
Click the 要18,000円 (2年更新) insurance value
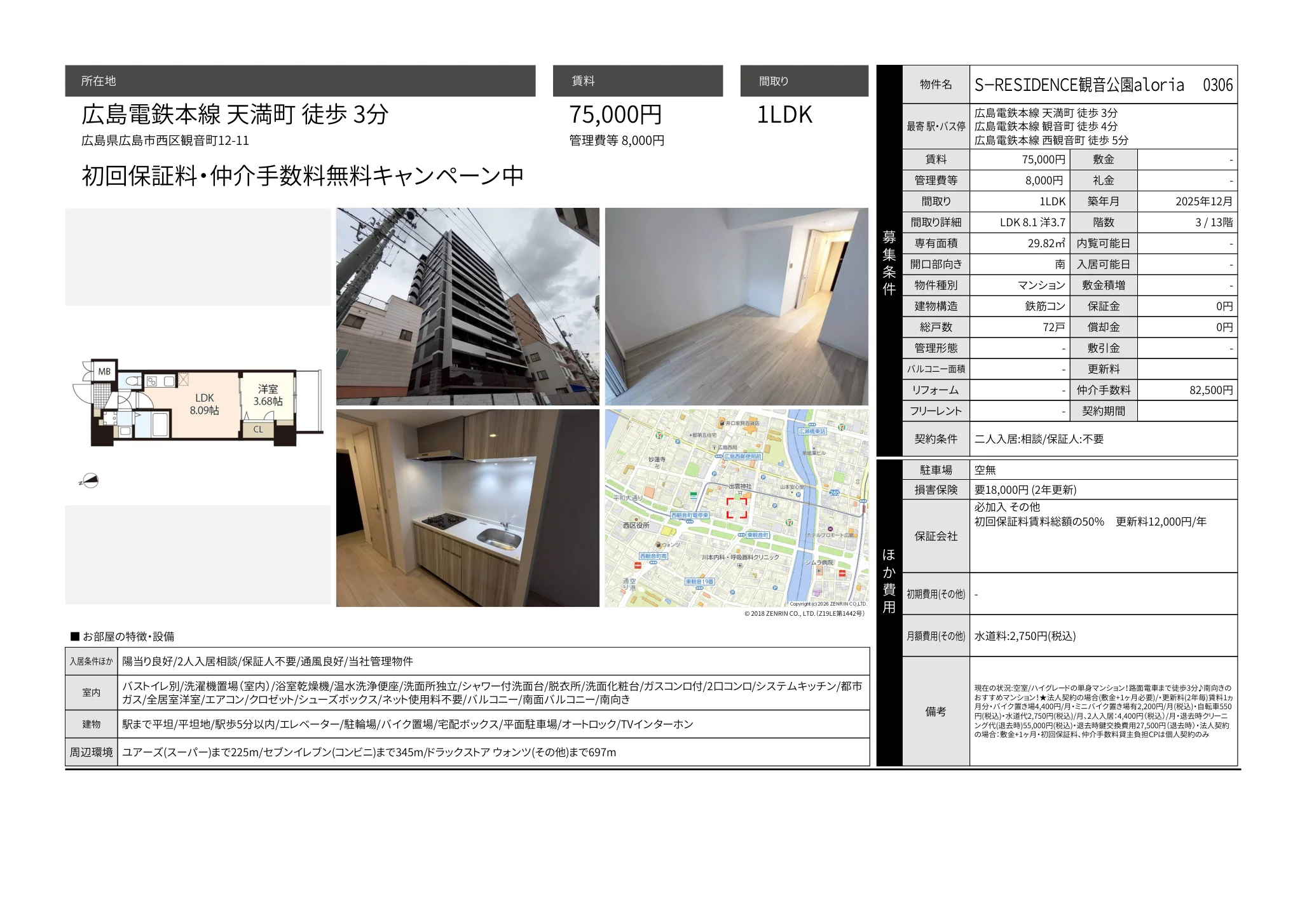click(x=1025, y=490)
